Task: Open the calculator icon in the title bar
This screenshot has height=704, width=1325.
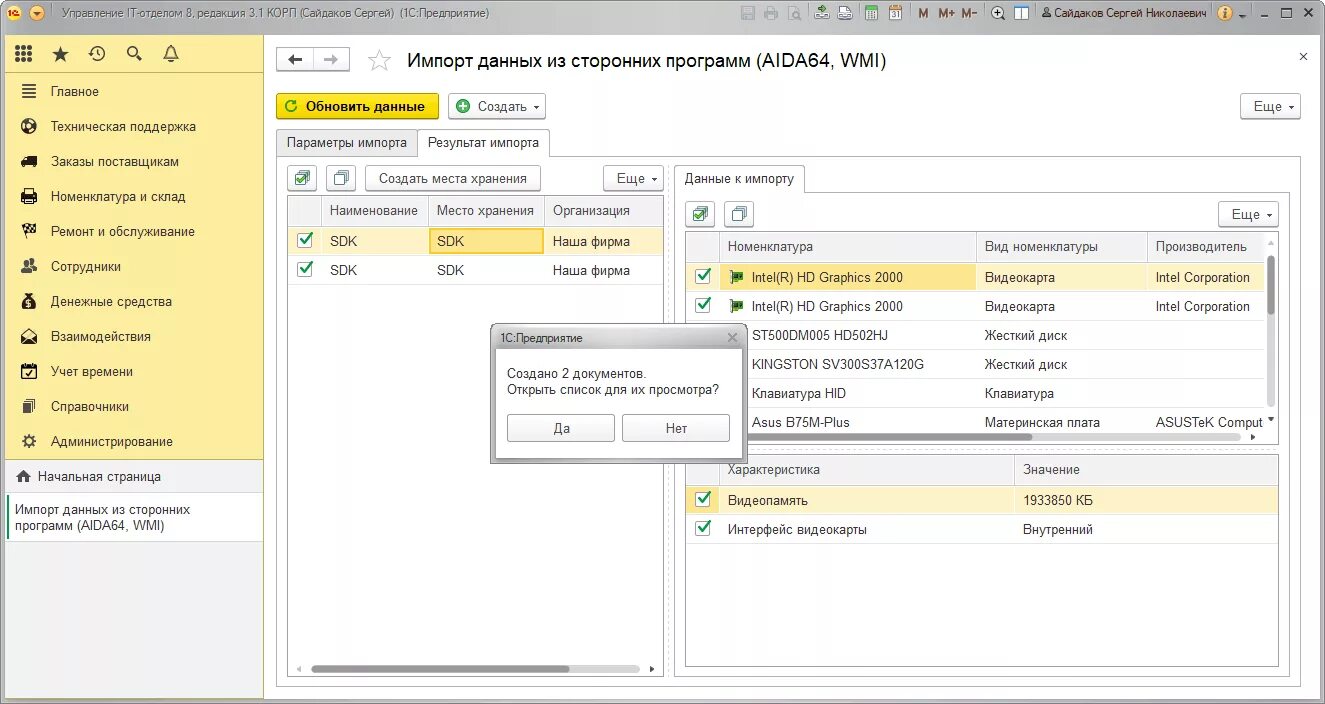Action: click(871, 13)
